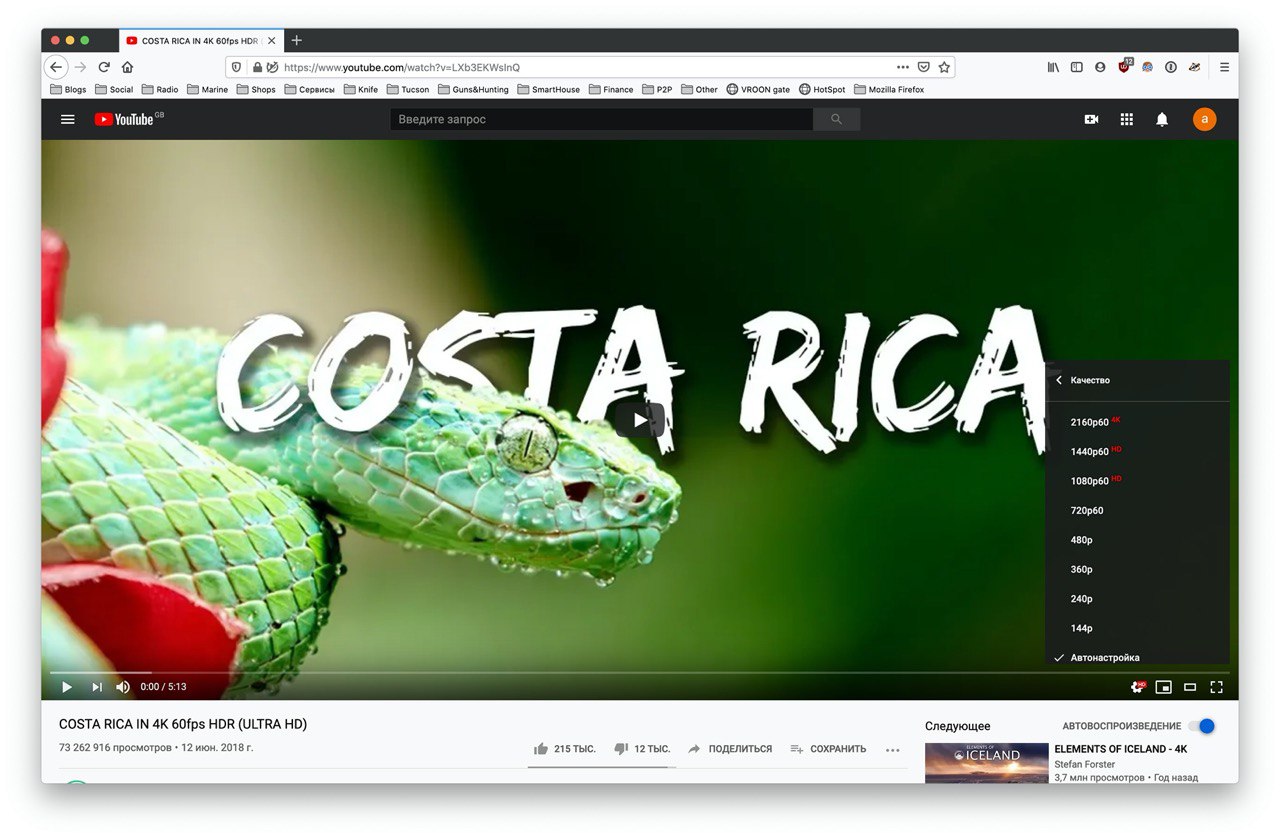The height and width of the screenshot is (838, 1280).
Task: Share the video via ПОДЕЛИТЬСЯ
Action: pyautogui.click(x=730, y=749)
